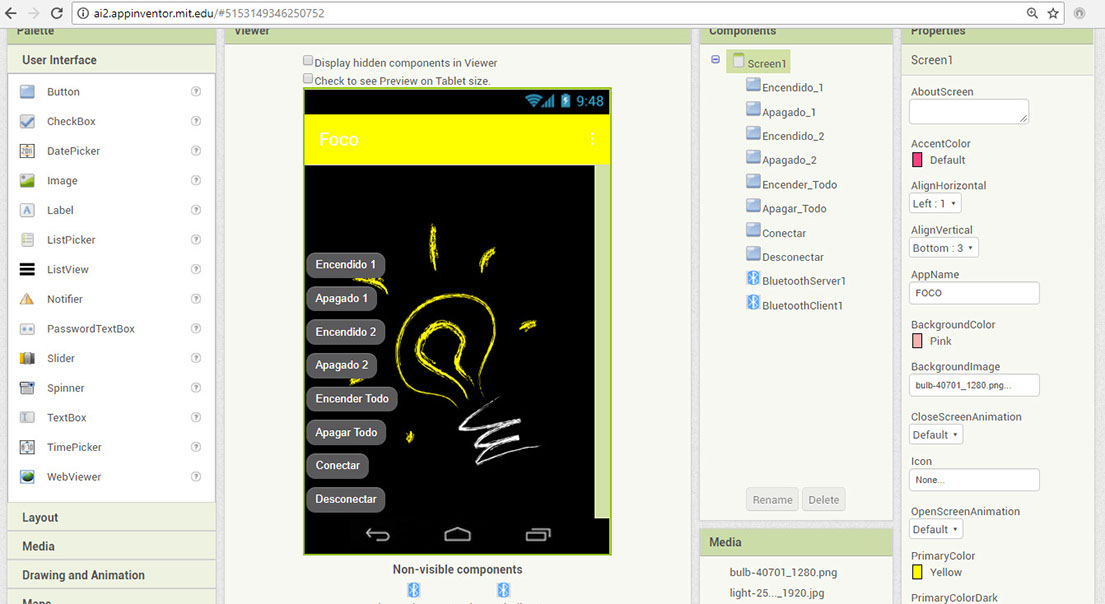This screenshot has height=604, width=1105.
Task: Click Encender Todo button in phone preview
Action: 352,398
